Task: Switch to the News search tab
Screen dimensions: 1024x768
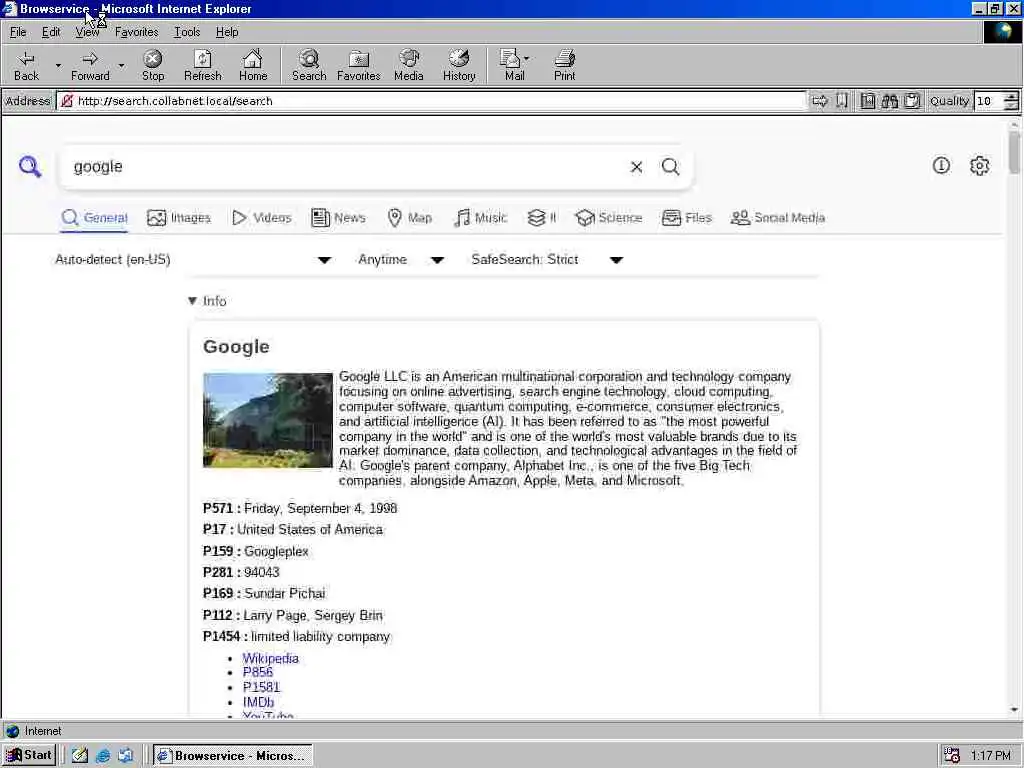Action: 338,217
